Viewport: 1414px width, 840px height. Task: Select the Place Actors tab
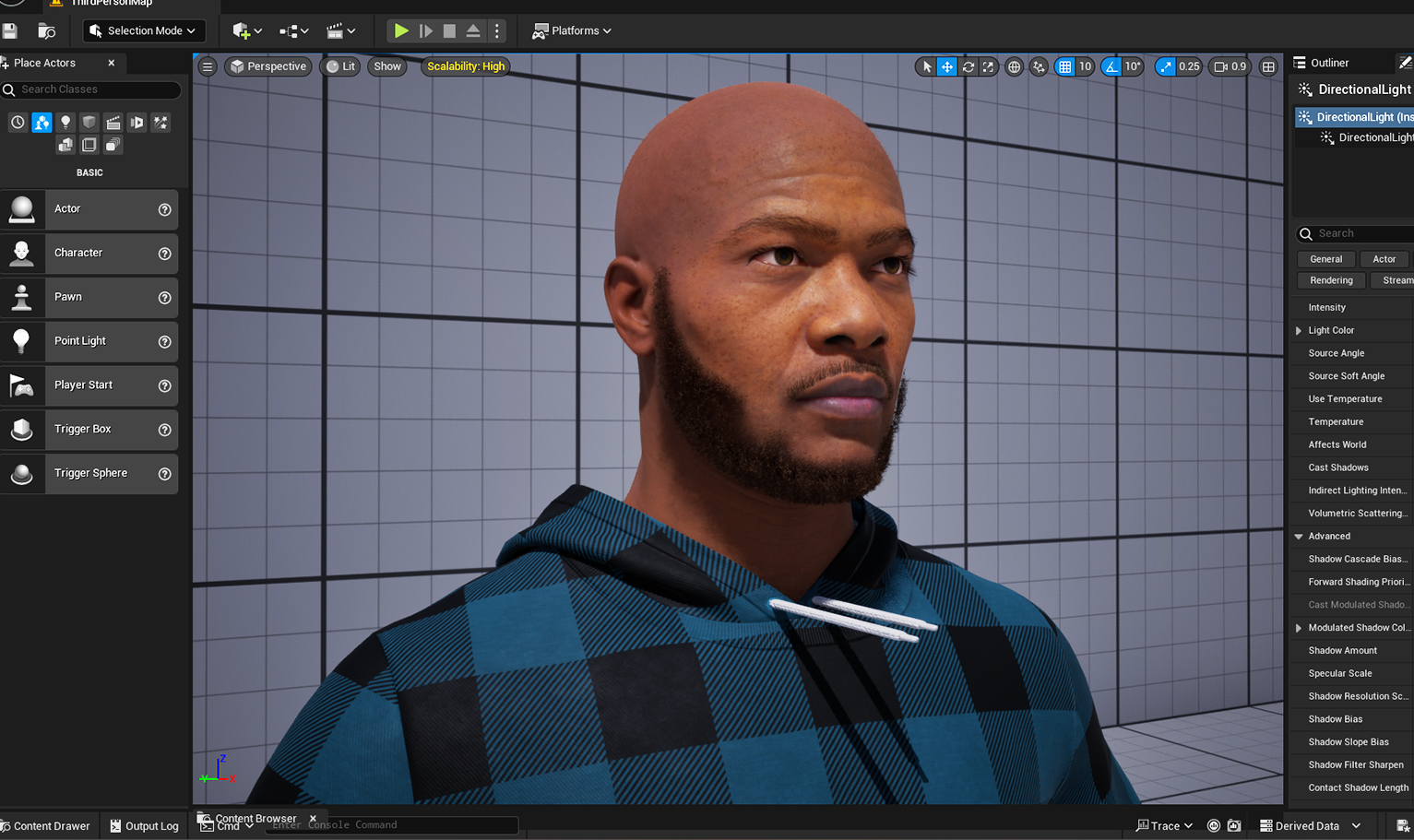44,63
